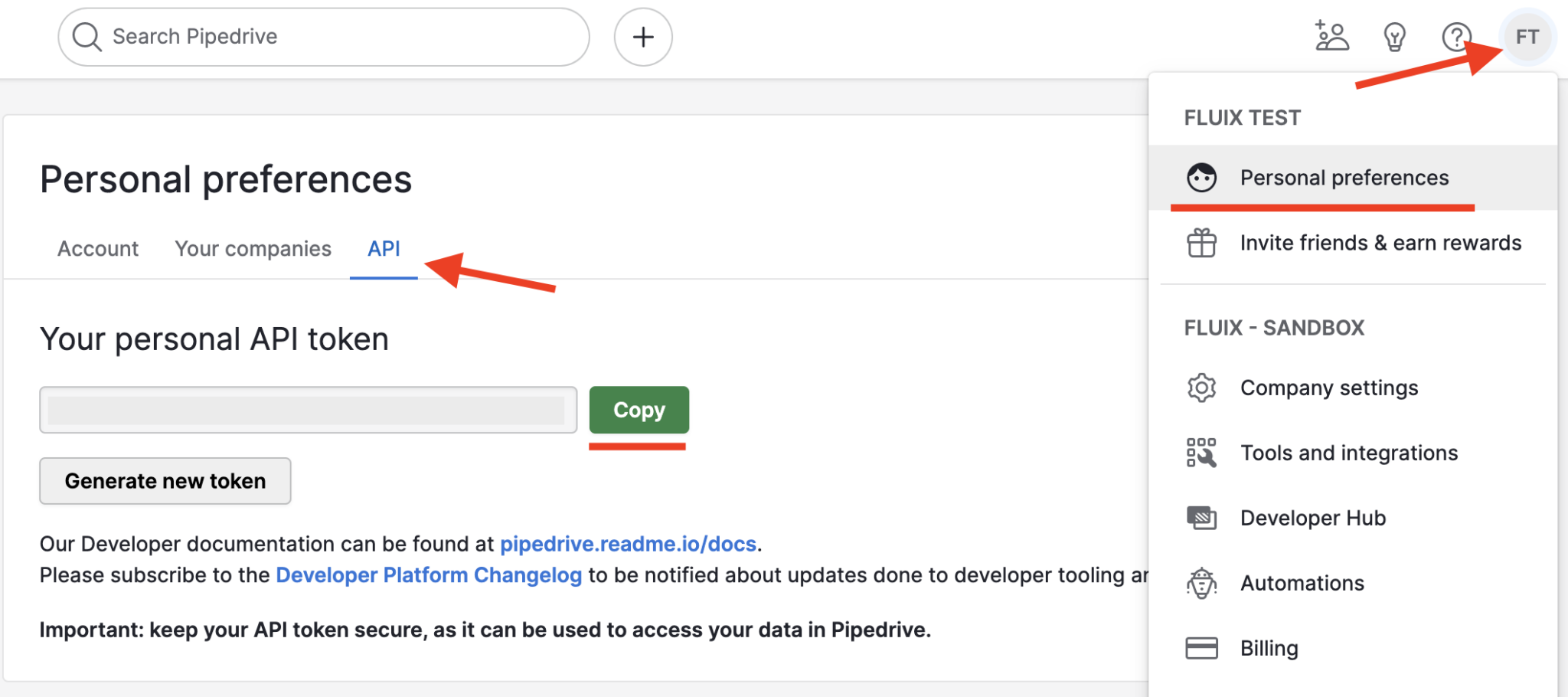
Task: Open the quick add plus button
Action: click(x=642, y=36)
